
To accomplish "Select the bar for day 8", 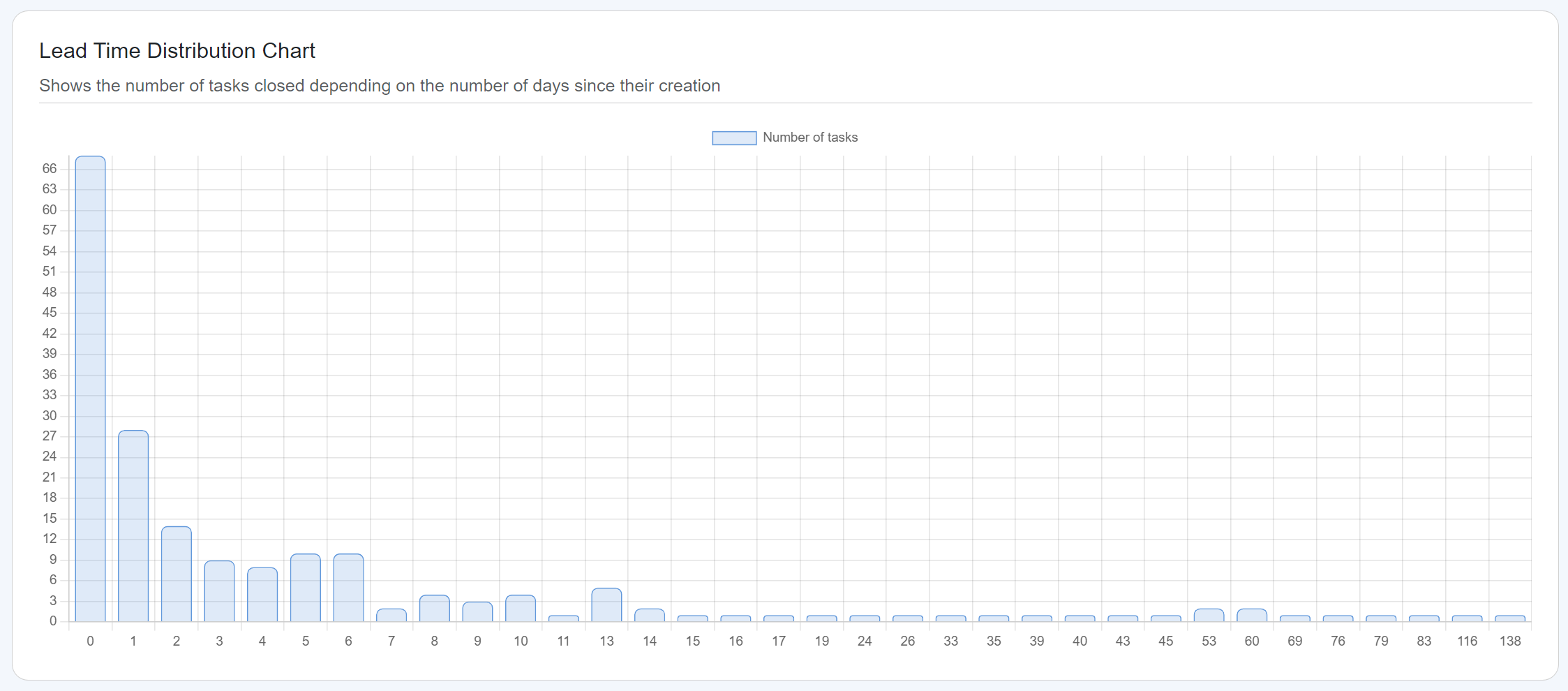I will click(435, 608).
